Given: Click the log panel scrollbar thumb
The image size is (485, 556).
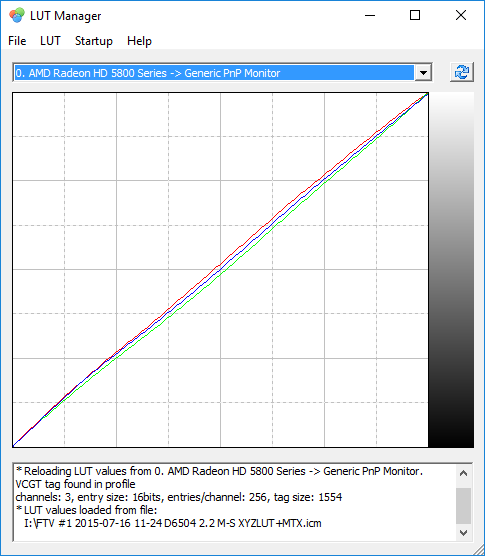Looking at the screenshot, I should click(463, 506).
